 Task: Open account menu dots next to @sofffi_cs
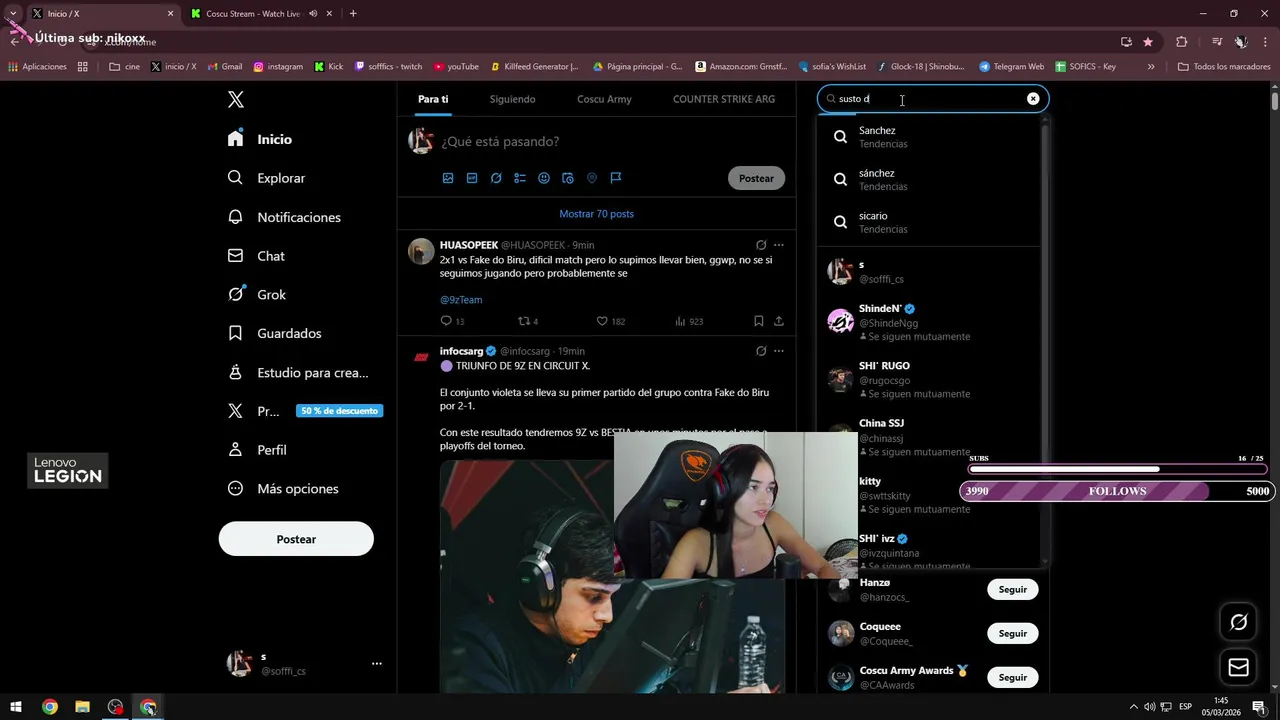pos(377,663)
